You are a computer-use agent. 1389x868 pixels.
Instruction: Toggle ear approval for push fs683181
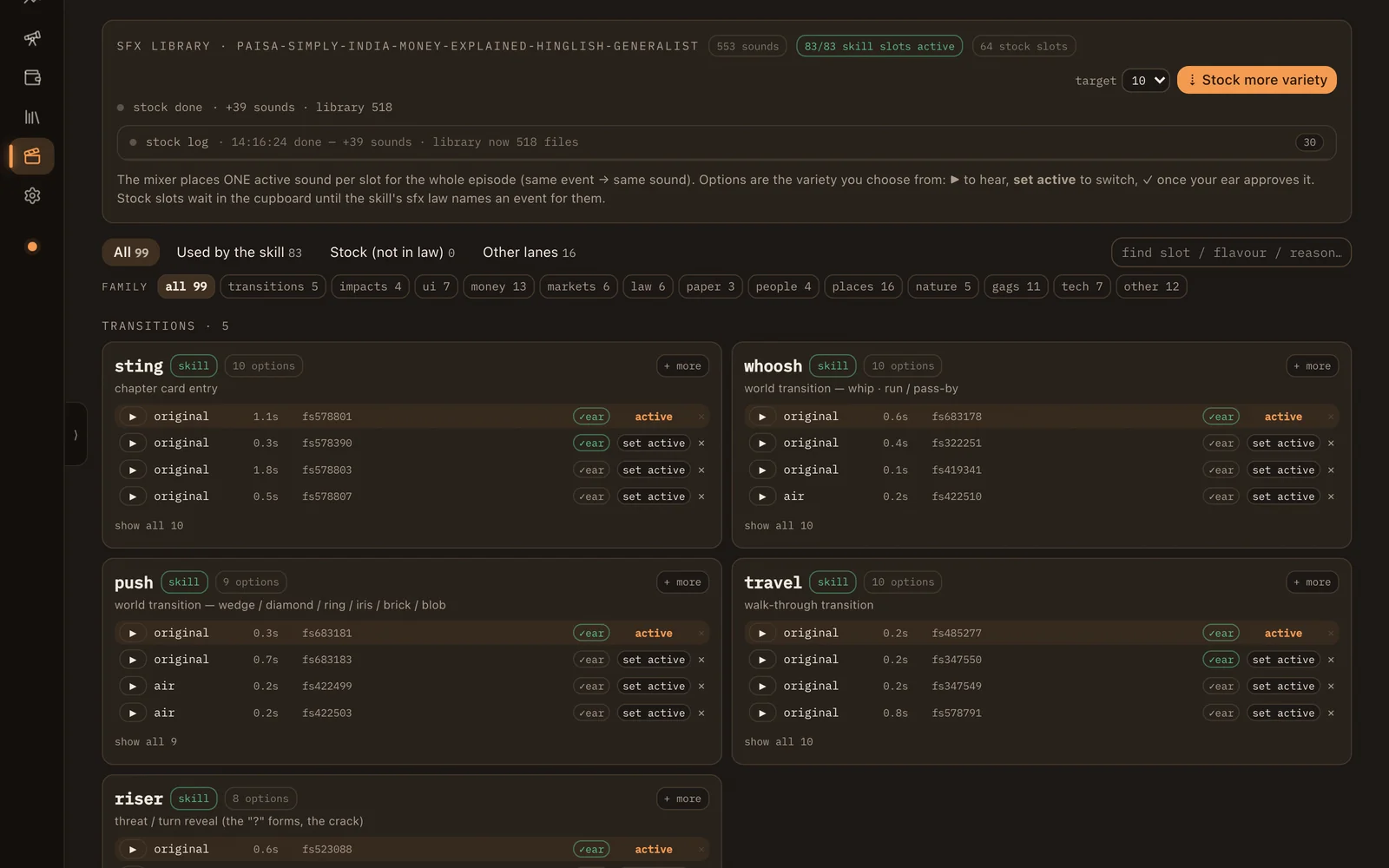pyautogui.click(x=591, y=634)
